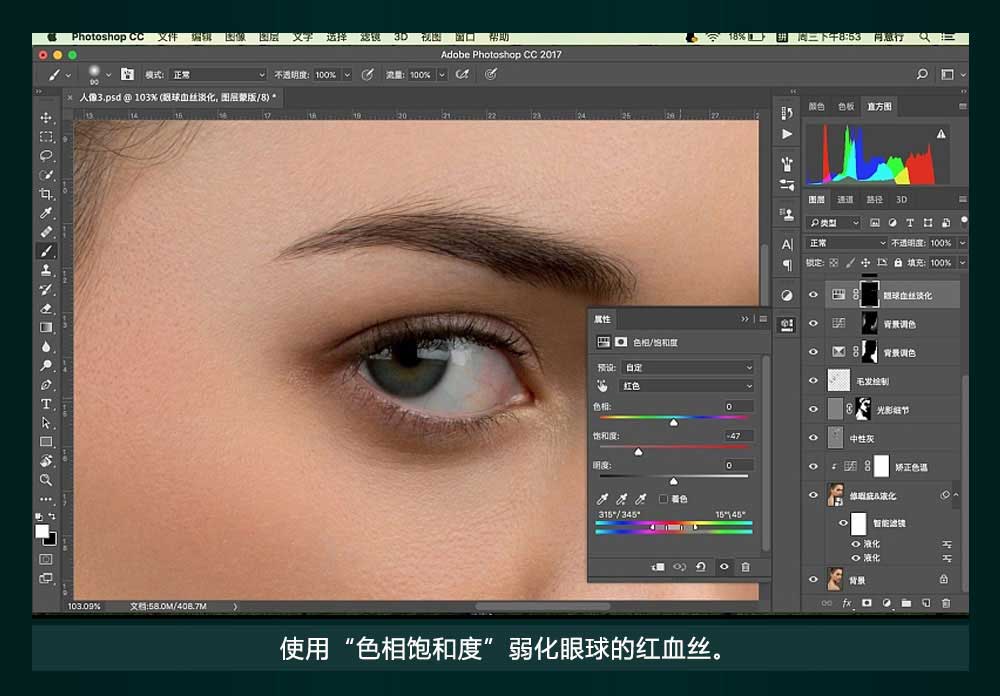Activate the Zoom tool in toolbar
Image resolution: width=1000 pixels, height=696 pixels.
(46, 480)
